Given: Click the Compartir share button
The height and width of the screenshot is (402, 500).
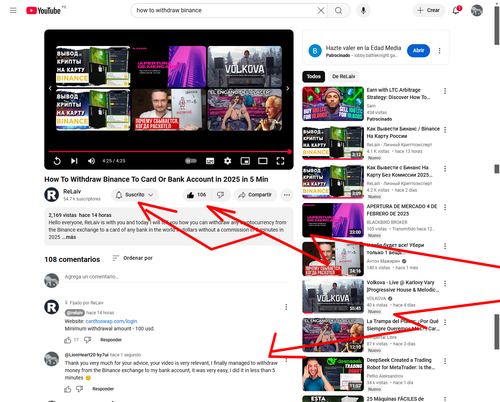Looking at the screenshot, I should tap(255, 195).
